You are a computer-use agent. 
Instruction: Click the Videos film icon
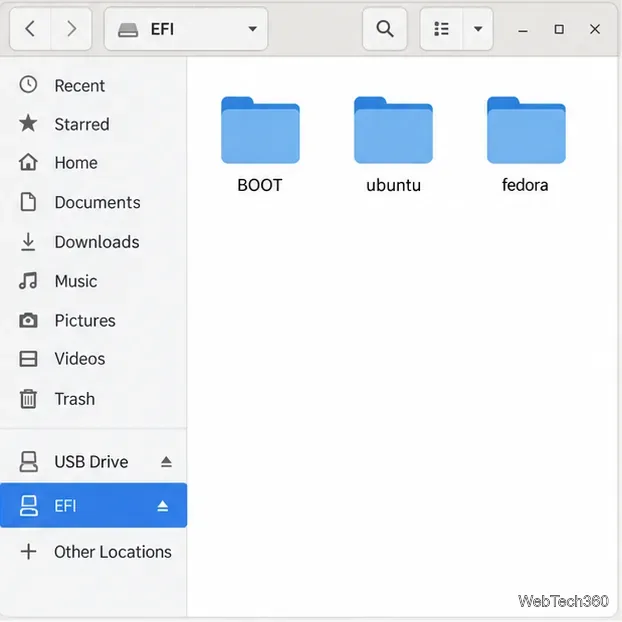(x=28, y=359)
